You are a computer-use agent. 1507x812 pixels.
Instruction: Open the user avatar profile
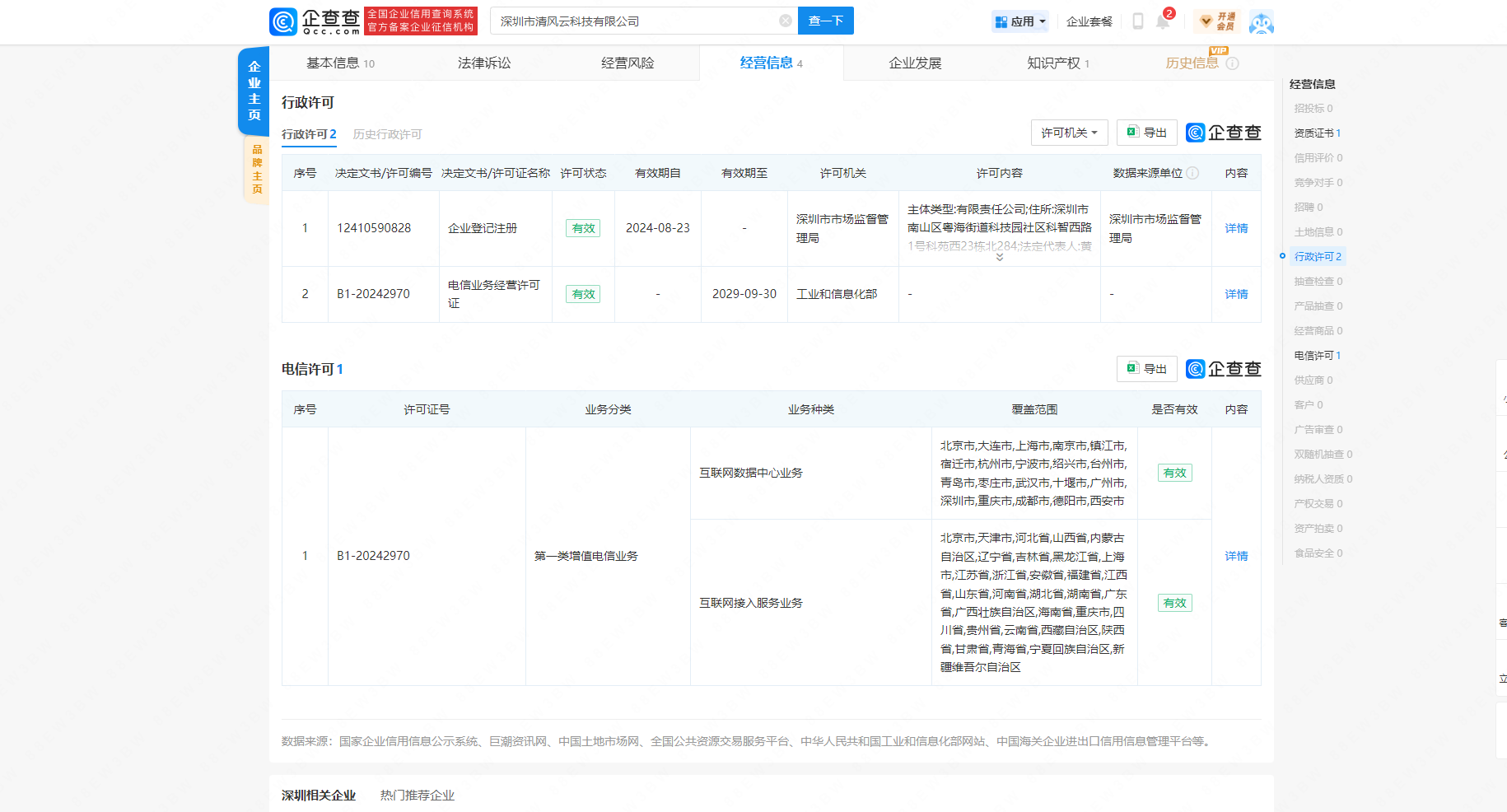click(1261, 22)
